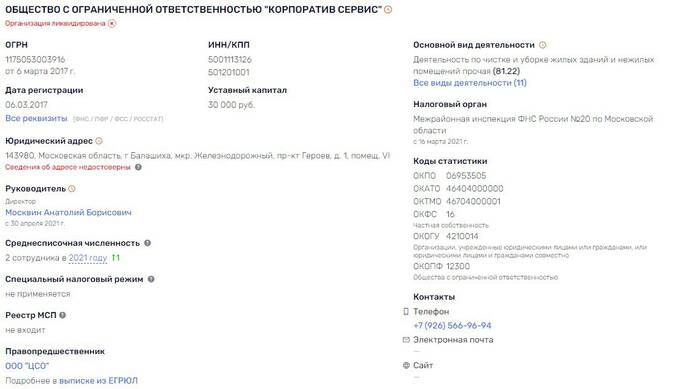Click the phone icon beside Телефон
680x389 pixels.
pos(406,311)
